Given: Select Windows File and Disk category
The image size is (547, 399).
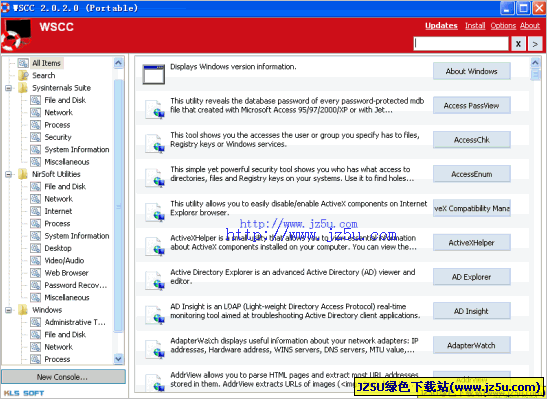Looking at the screenshot, I should 65,334.
